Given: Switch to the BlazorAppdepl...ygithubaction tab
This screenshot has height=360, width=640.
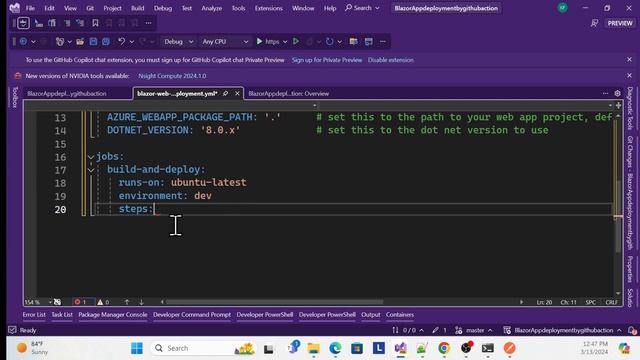Looking at the screenshot, I should (67, 93).
